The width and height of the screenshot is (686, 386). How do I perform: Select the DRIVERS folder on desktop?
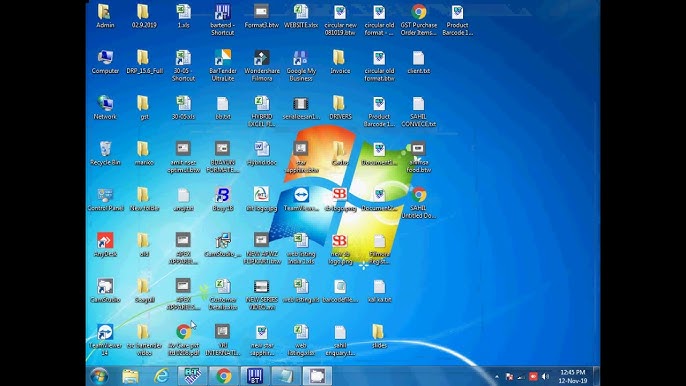pyautogui.click(x=340, y=108)
